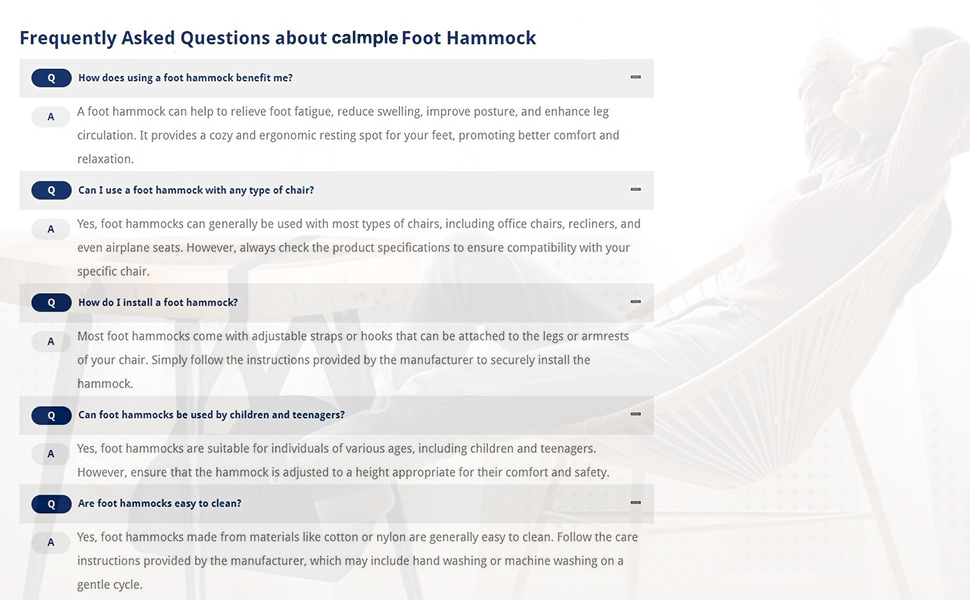Click the FAQ heading about calmple Foot Hammock
This screenshot has height=600, width=970.
(x=278, y=38)
